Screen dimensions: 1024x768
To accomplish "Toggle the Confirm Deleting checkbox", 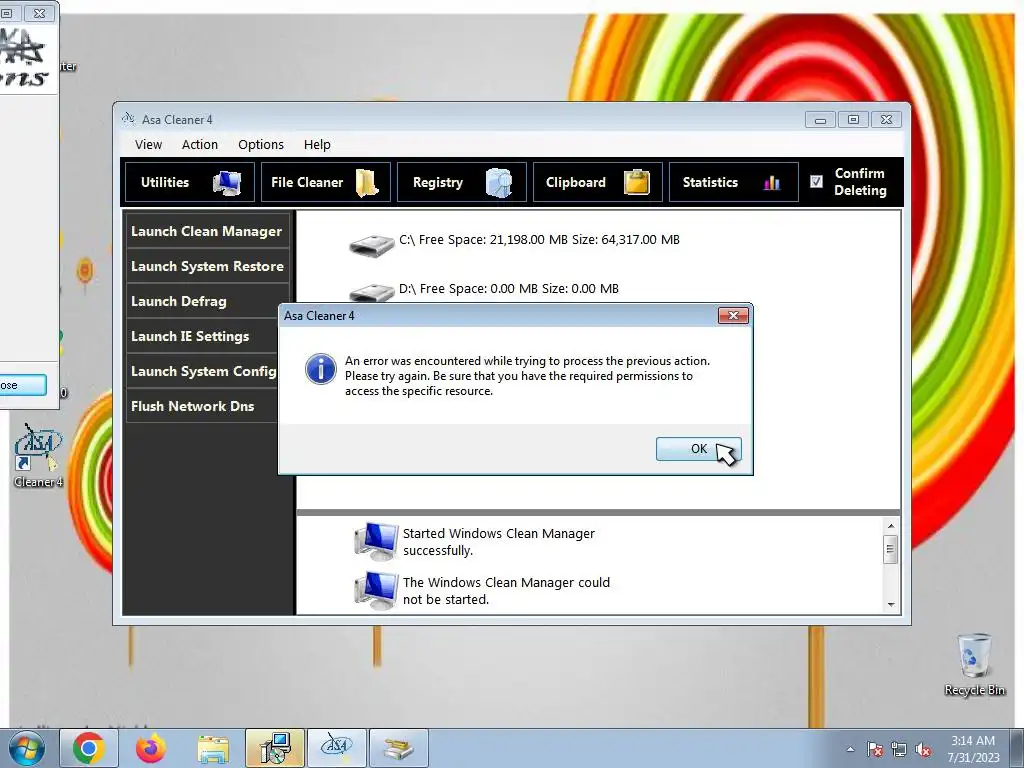I will 816,182.
